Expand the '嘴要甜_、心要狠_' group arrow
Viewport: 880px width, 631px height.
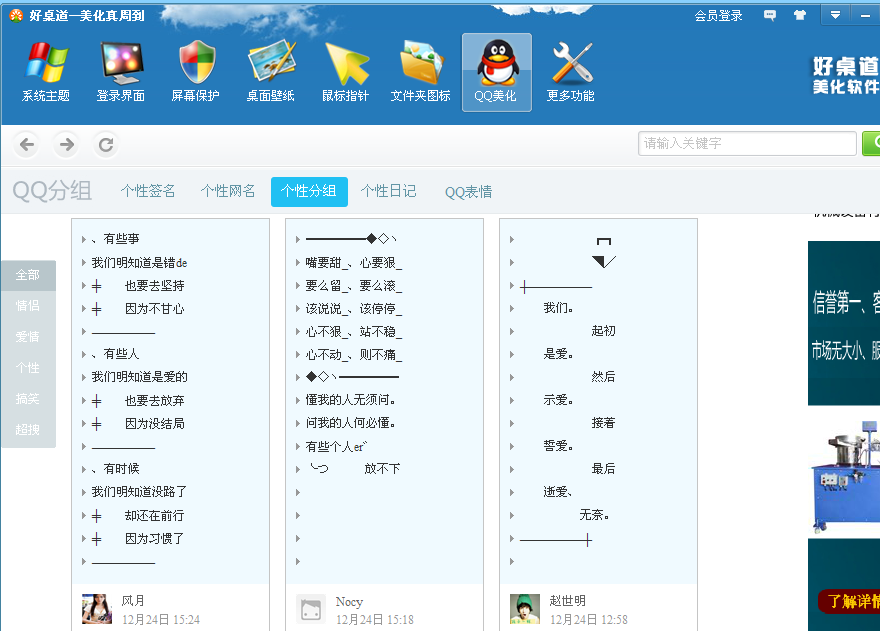298,262
